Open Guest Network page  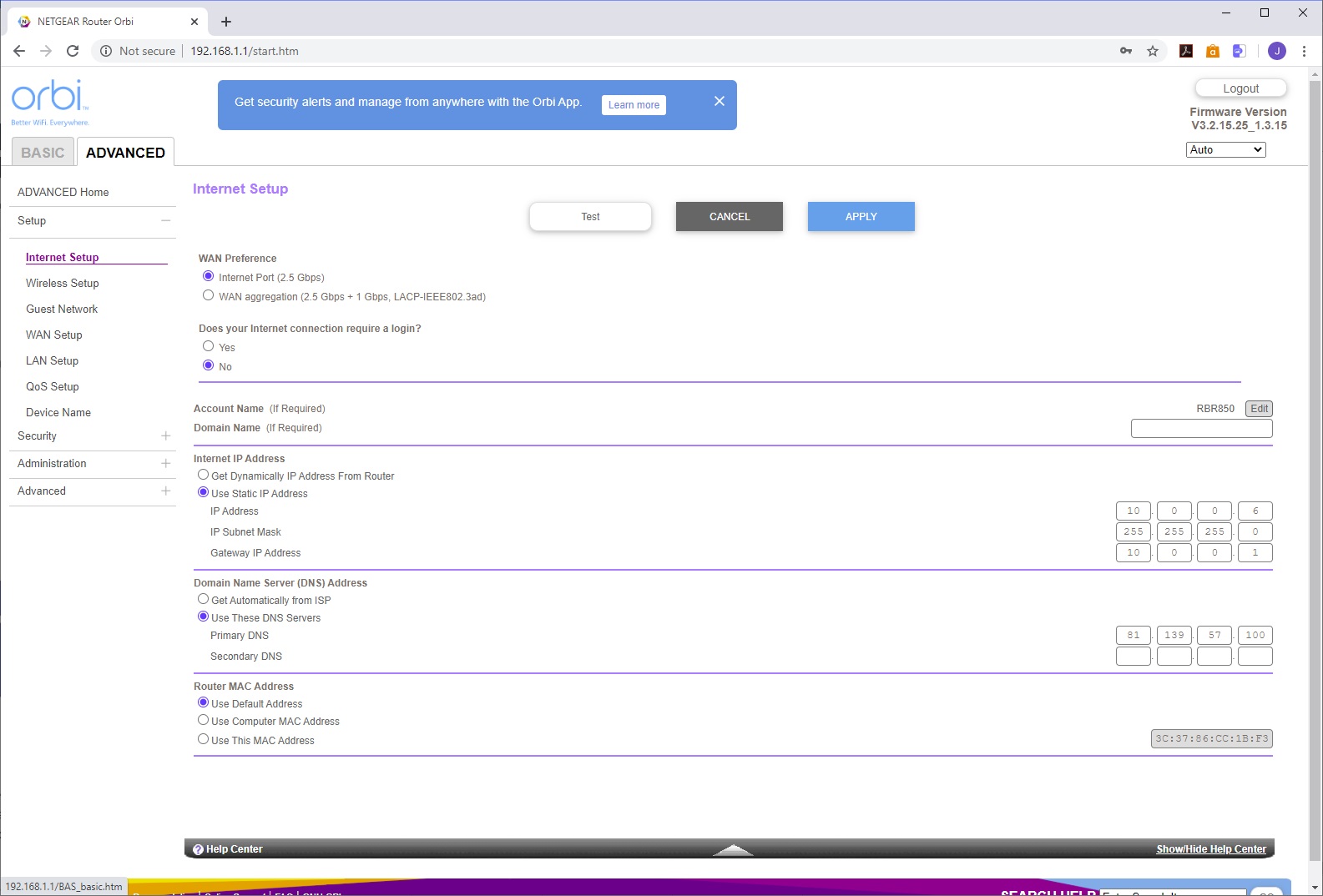point(62,309)
